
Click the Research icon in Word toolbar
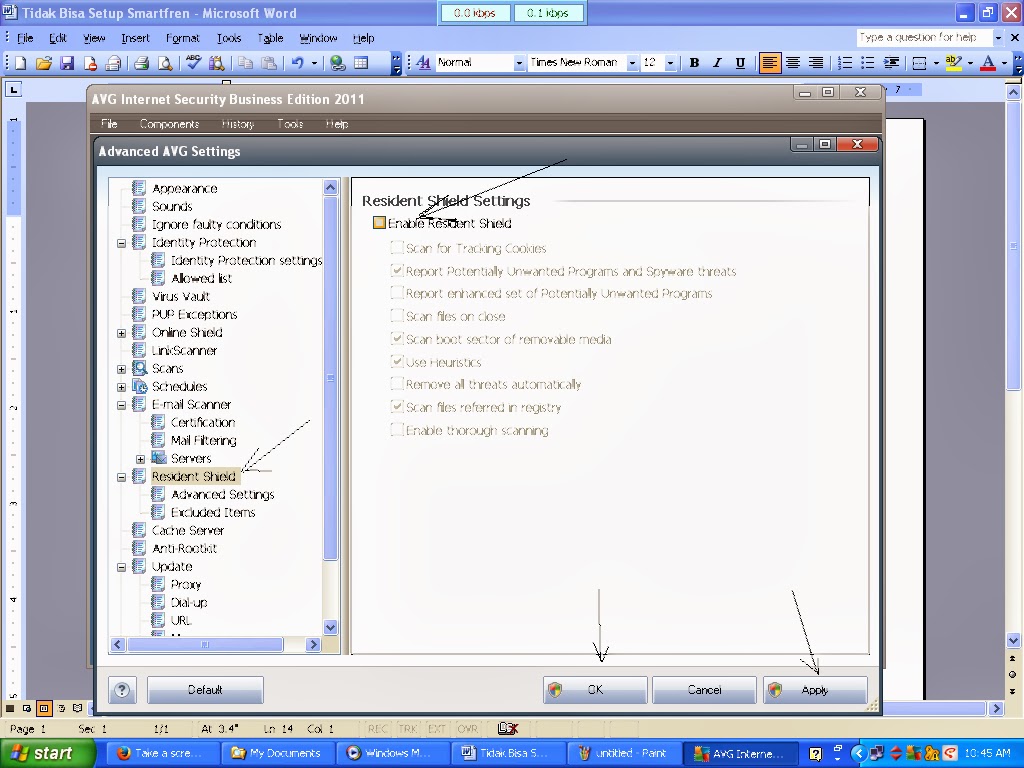(216, 63)
